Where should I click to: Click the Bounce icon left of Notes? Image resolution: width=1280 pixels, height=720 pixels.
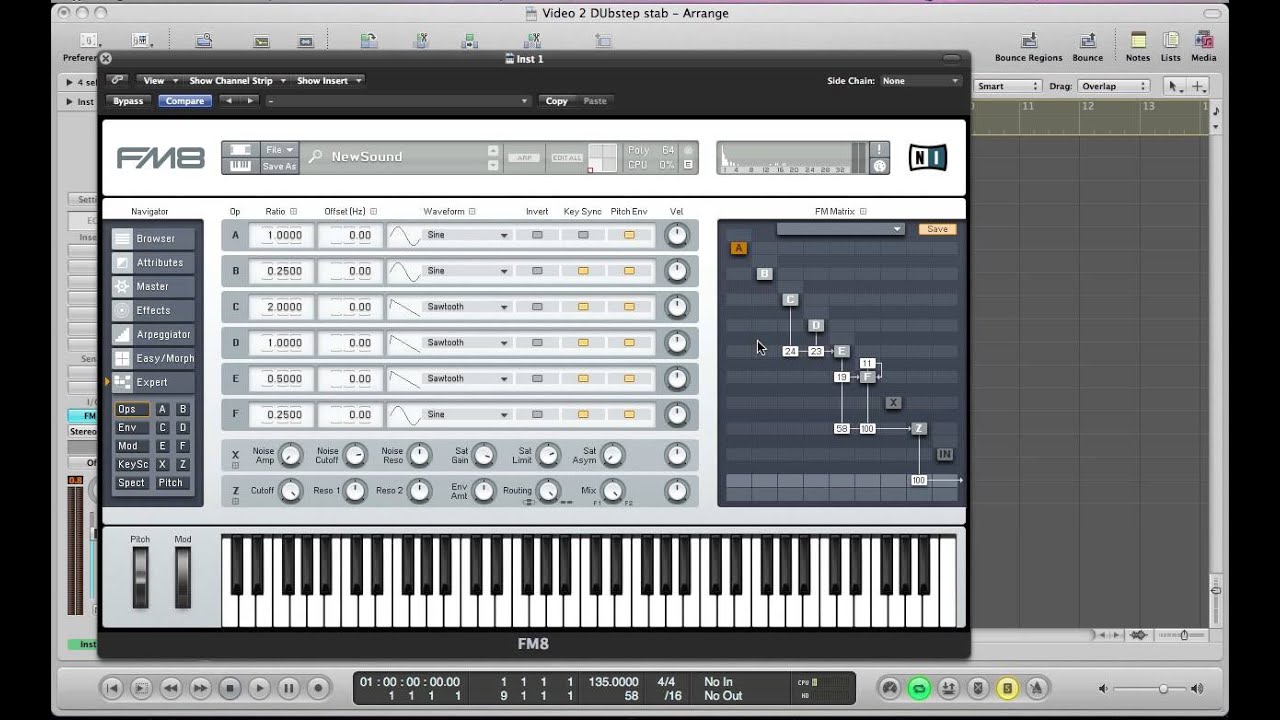[1086, 41]
